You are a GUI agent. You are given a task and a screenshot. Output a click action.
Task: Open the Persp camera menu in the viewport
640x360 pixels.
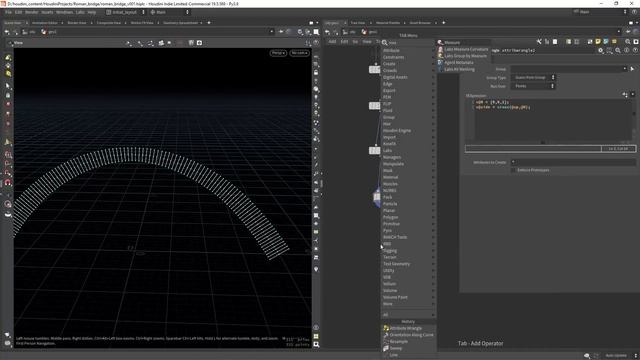278,53
